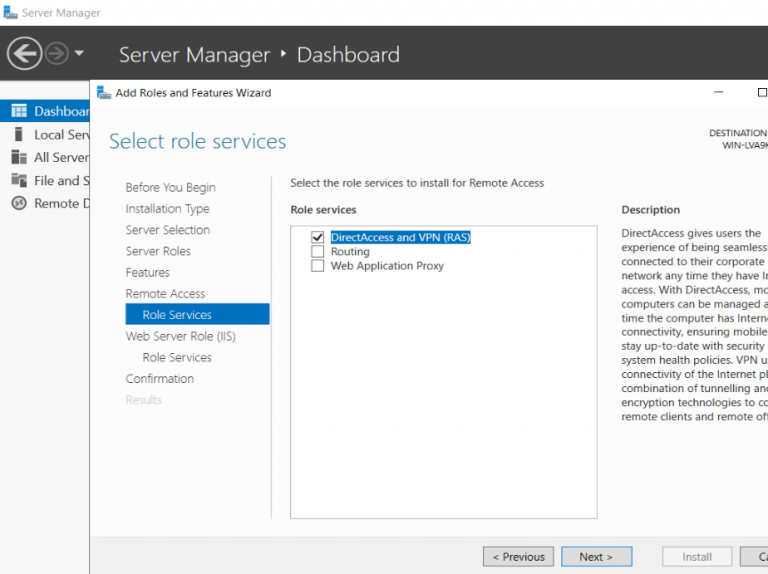Uncheck DirectAccess and VPN (RAS) checkbox
Screen dimensions: 768x574
[317, 238]
